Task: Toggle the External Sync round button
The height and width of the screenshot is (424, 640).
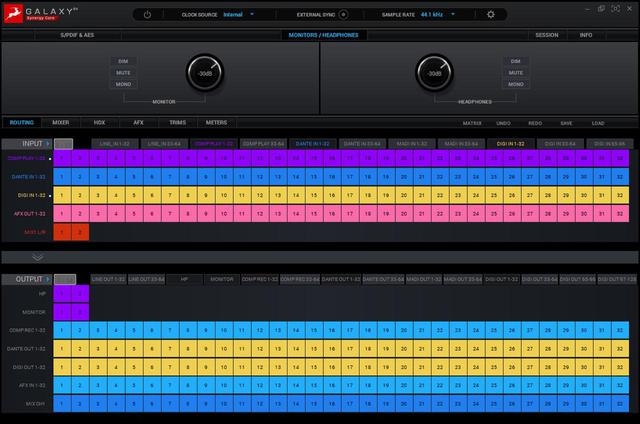Action: click(x=344, y=15)
